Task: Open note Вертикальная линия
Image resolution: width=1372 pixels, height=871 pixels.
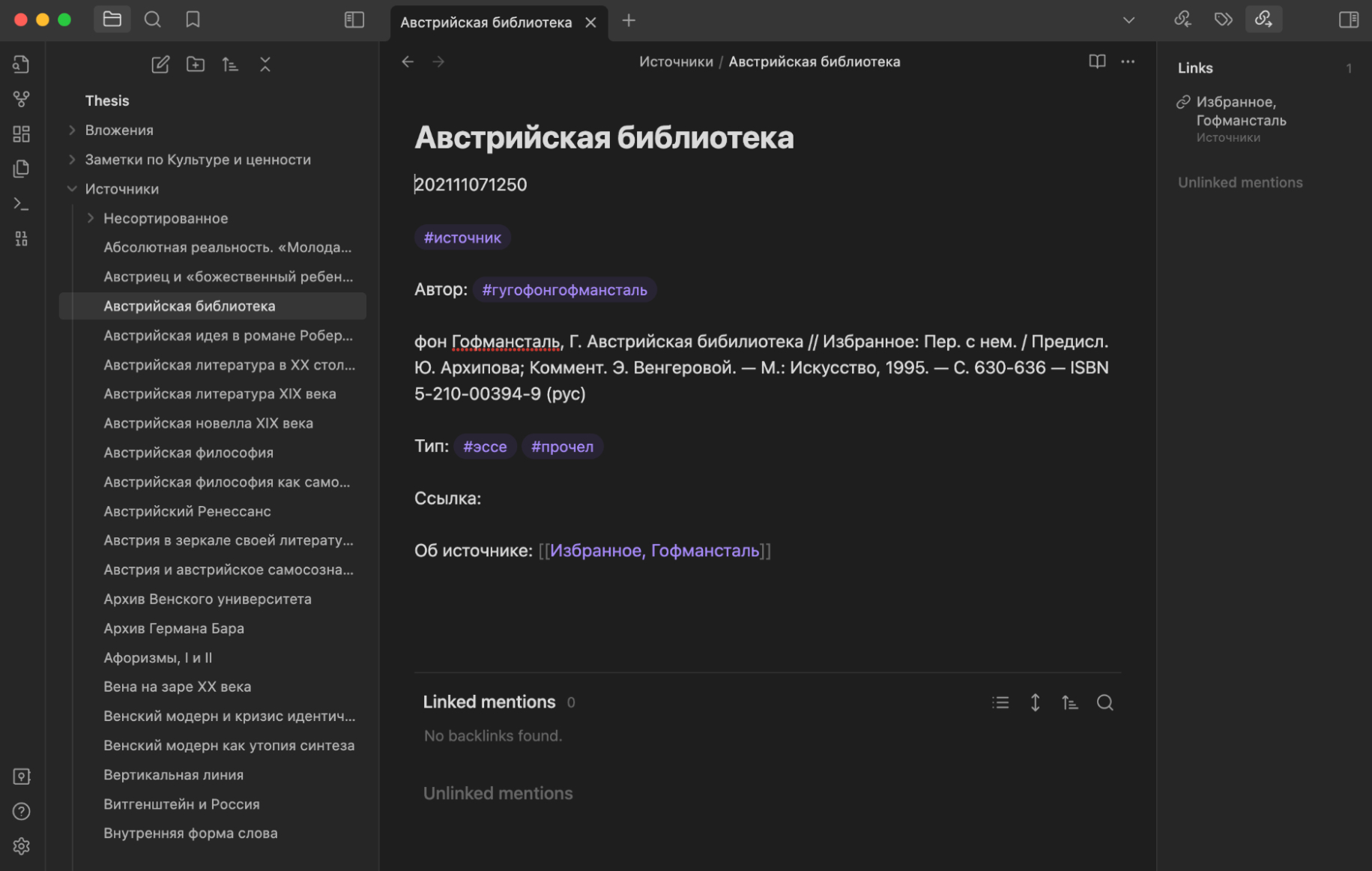Action: [173, 775]
